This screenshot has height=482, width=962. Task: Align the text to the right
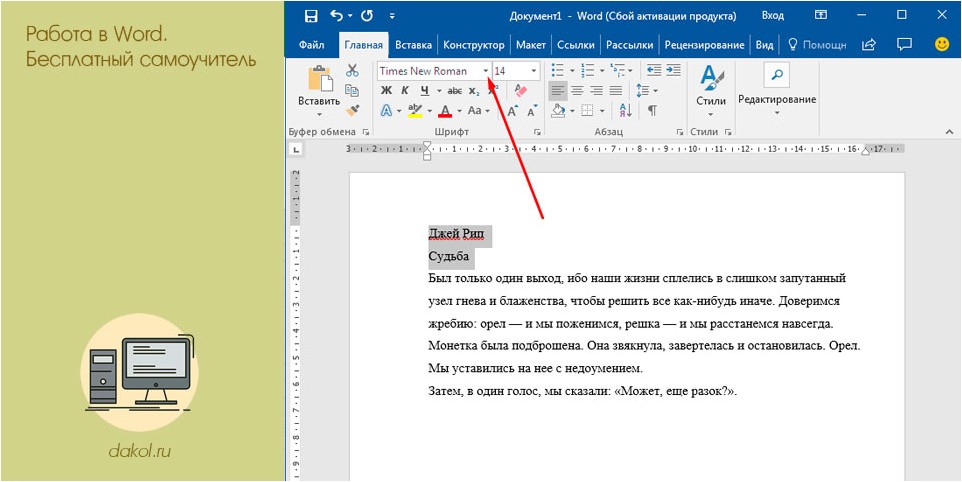(x=596, y=91)
